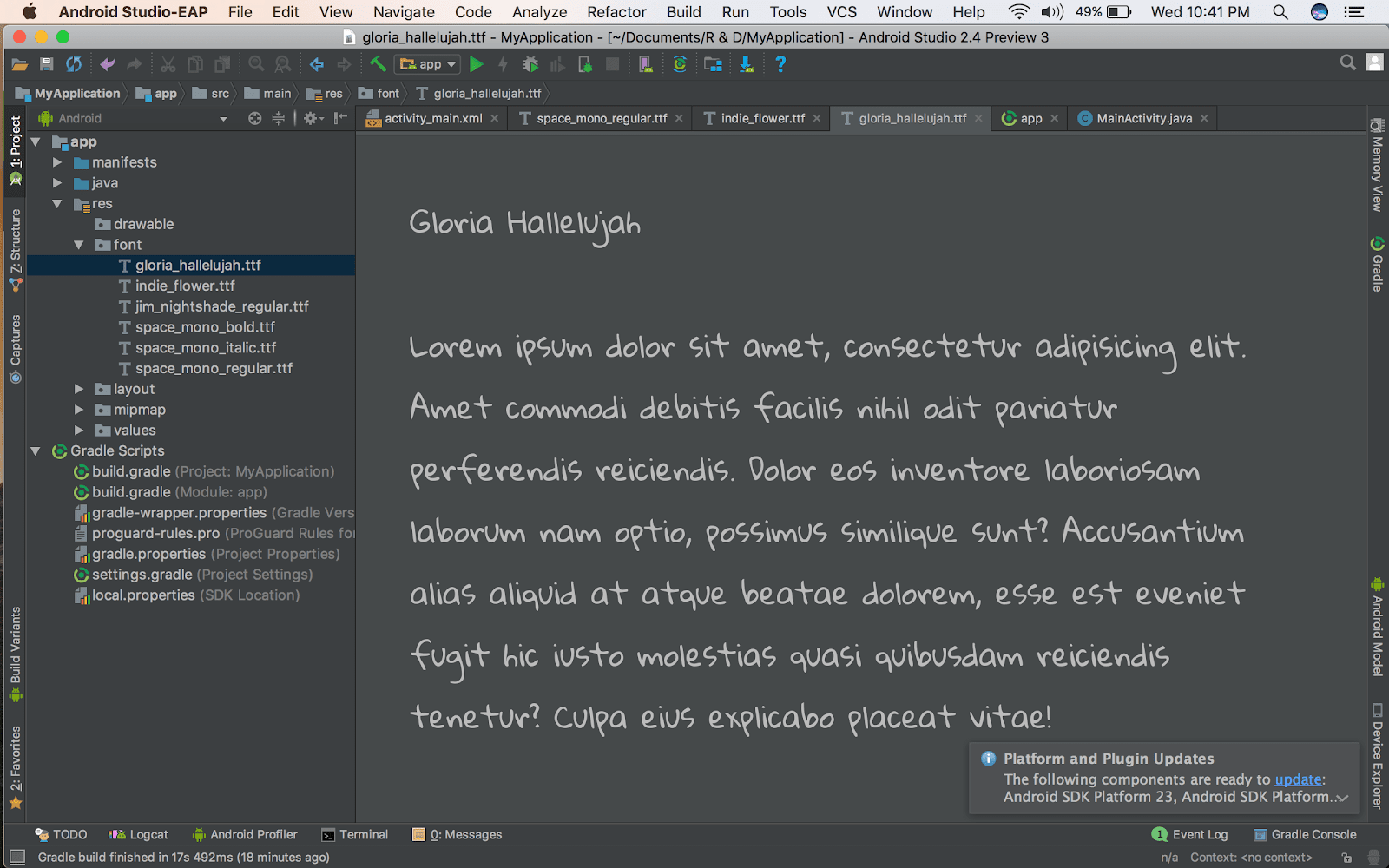Image resolution: width=1389 pixels, height=868 pixels.
Task: Open the app run configuration dropdown
Action: (x=428, y=64)
